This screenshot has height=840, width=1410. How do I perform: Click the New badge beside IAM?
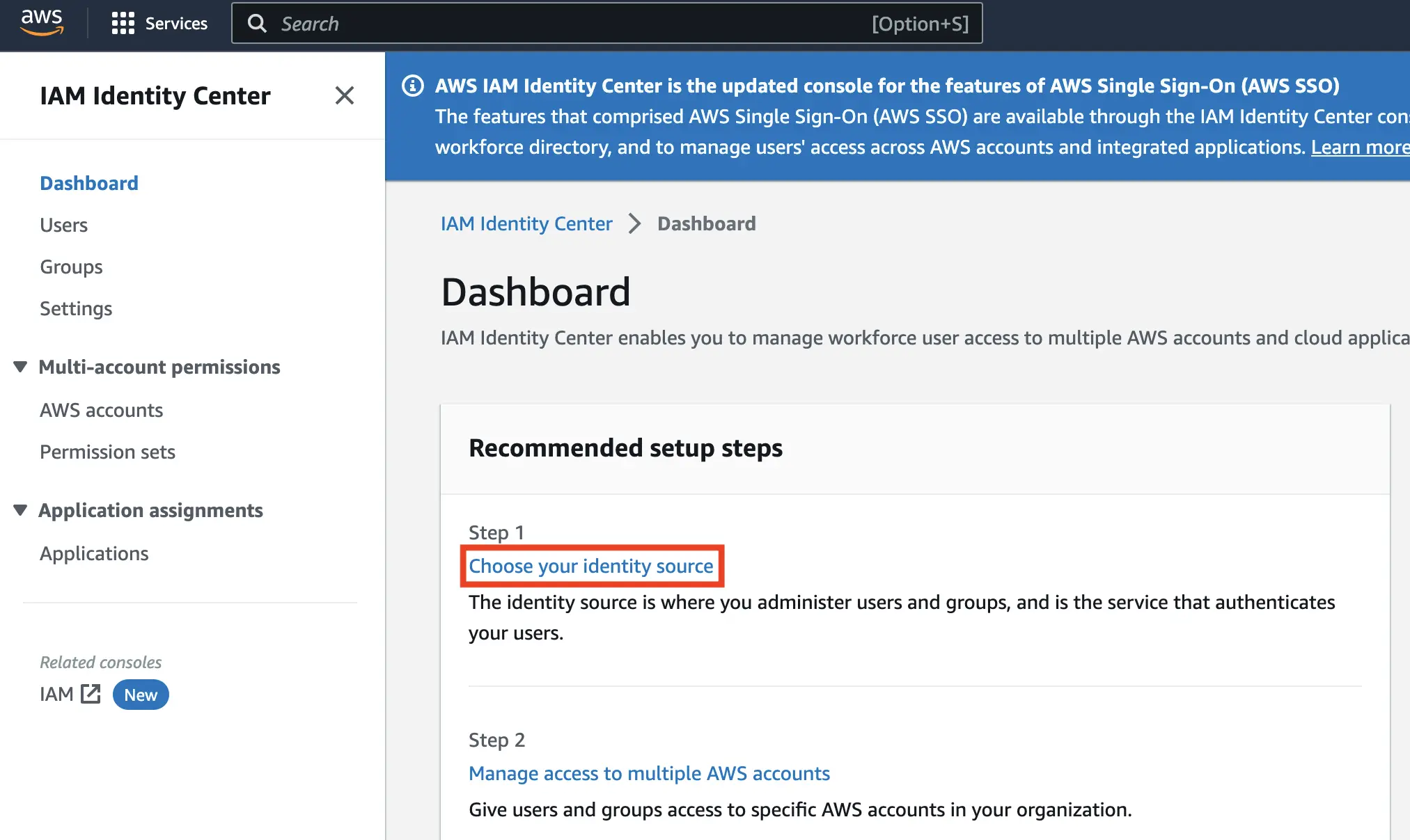[x=141, y=695]
